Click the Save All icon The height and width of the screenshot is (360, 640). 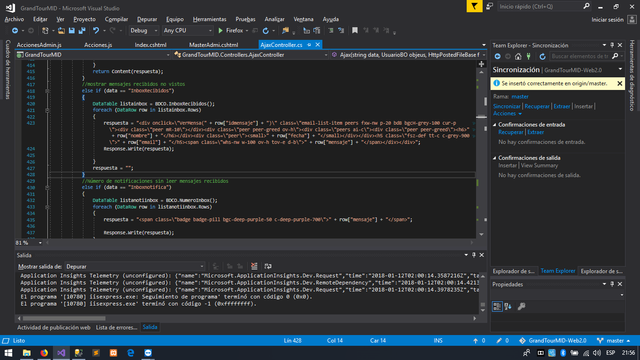point(82,31)
